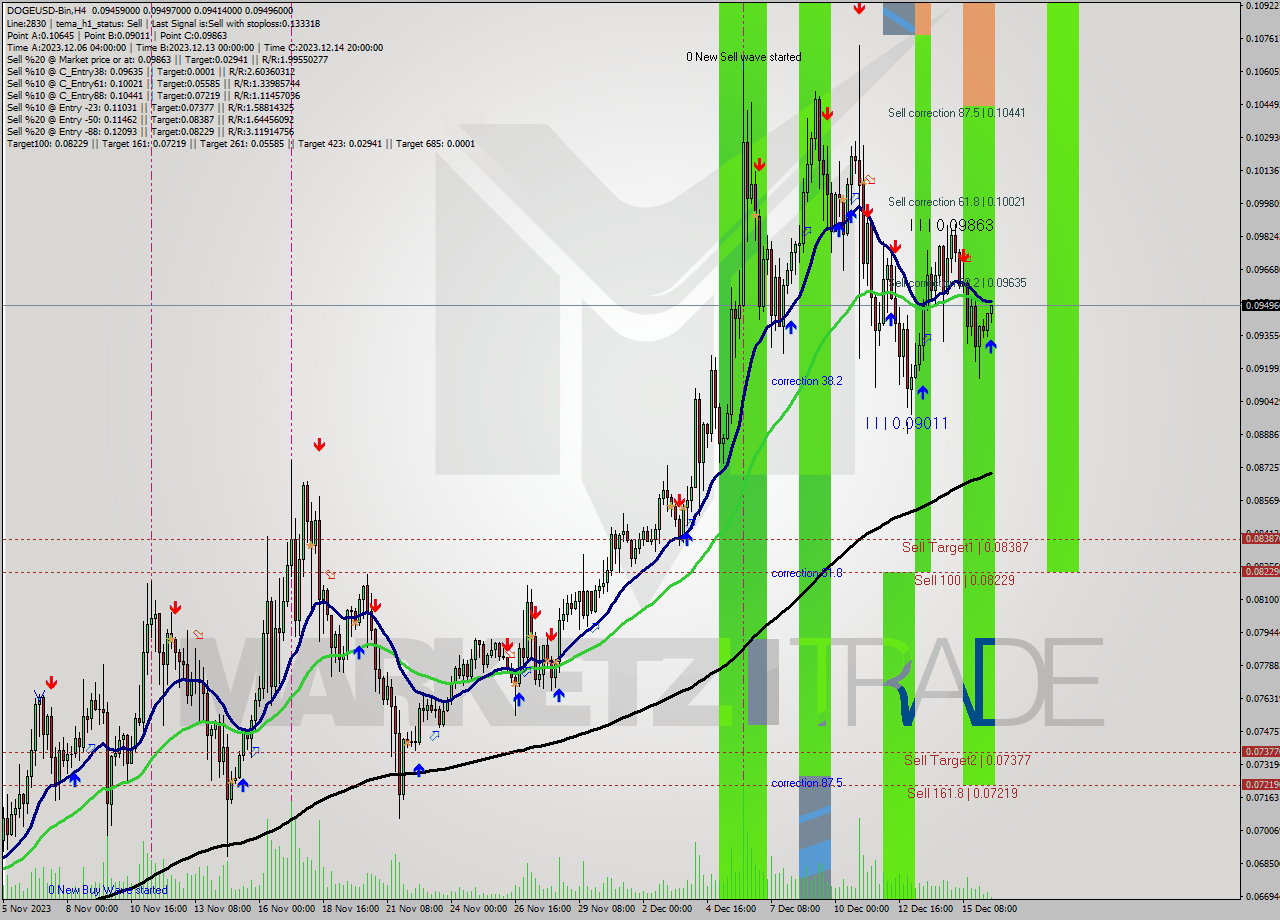Click the 'I I I 0.09863' point marker text
This screenshot has height=920, width=1280.
(951, 226)
